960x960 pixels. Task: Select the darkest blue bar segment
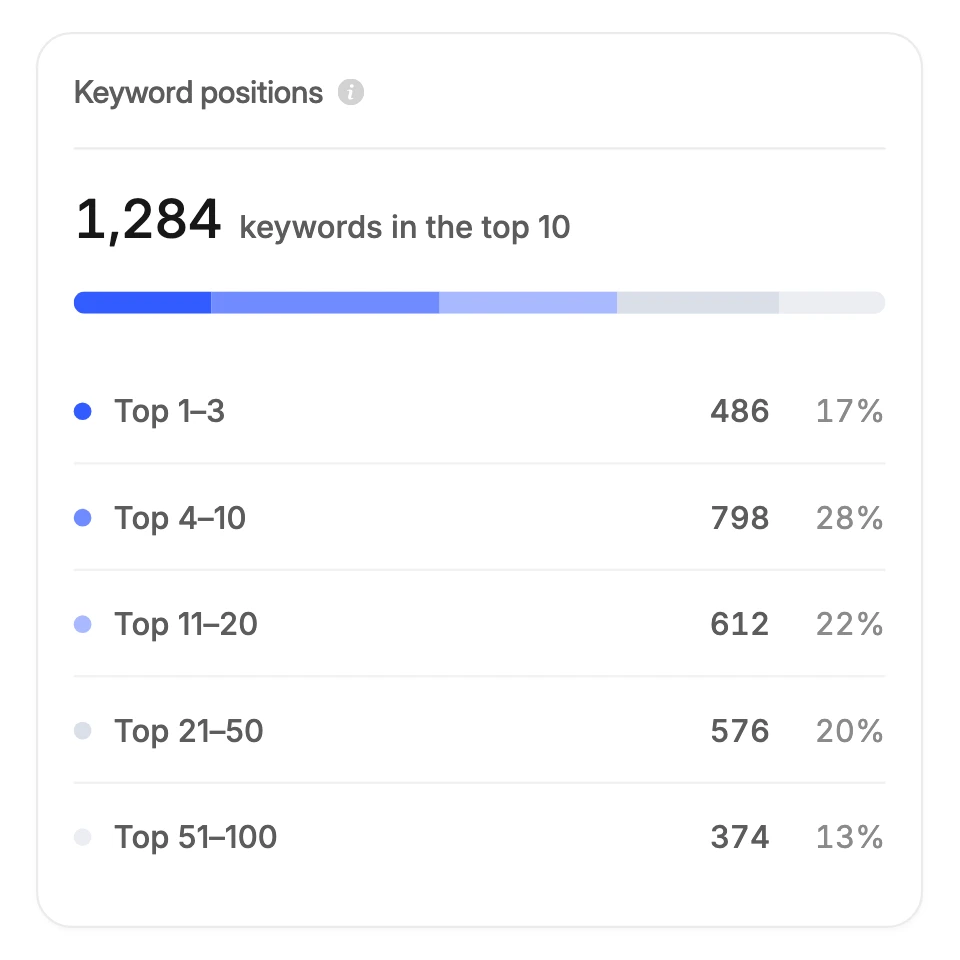coord(143,302)
